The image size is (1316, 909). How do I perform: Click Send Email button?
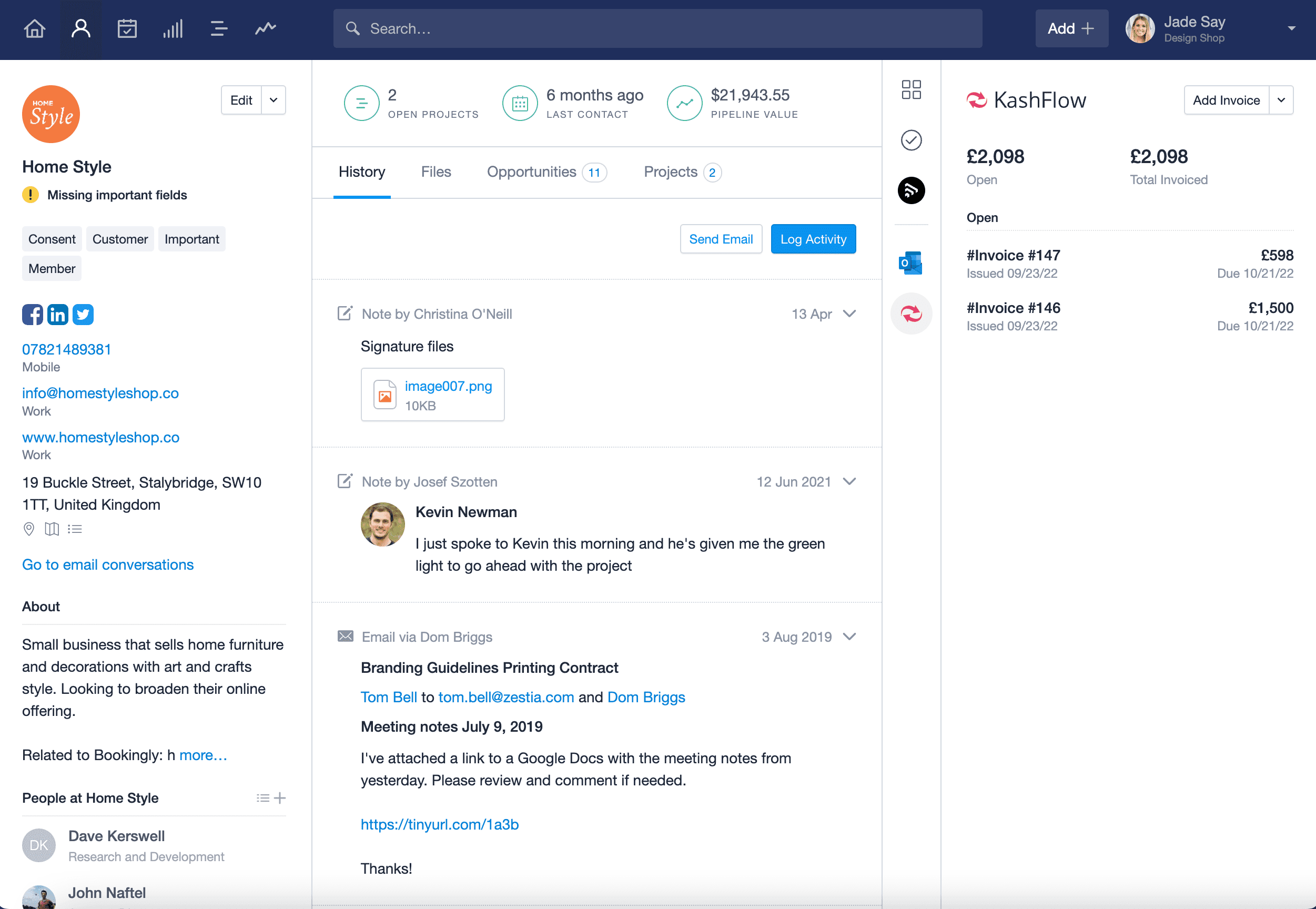click(721, 239)
